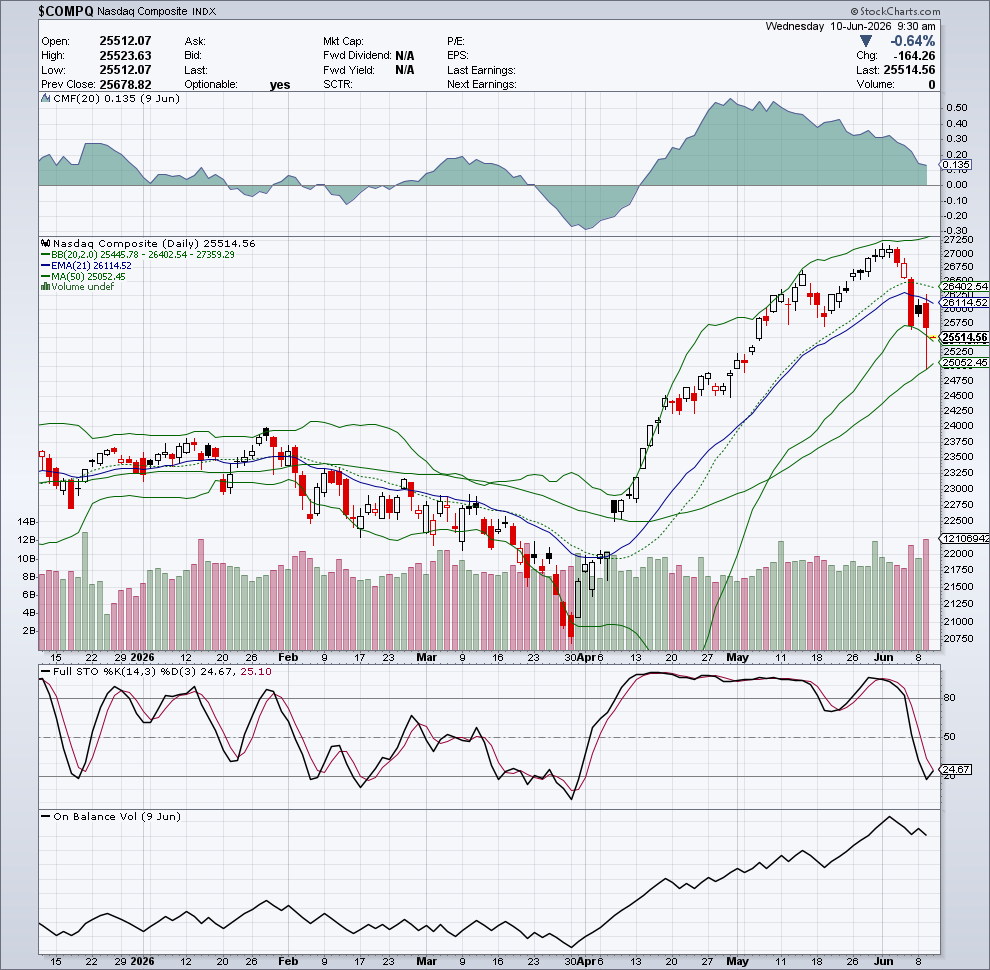This screenshot has height=970, width=990.
Task: Click the 26402.54 Bollinger middle axis tag
Action: (x=964, y=287)
